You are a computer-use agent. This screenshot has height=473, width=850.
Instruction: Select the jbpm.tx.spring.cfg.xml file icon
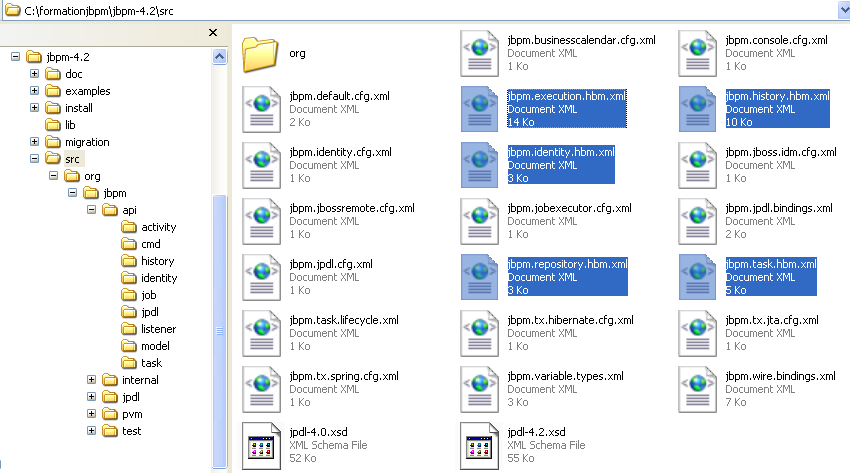pyautogui.click(x=261, y=388)
